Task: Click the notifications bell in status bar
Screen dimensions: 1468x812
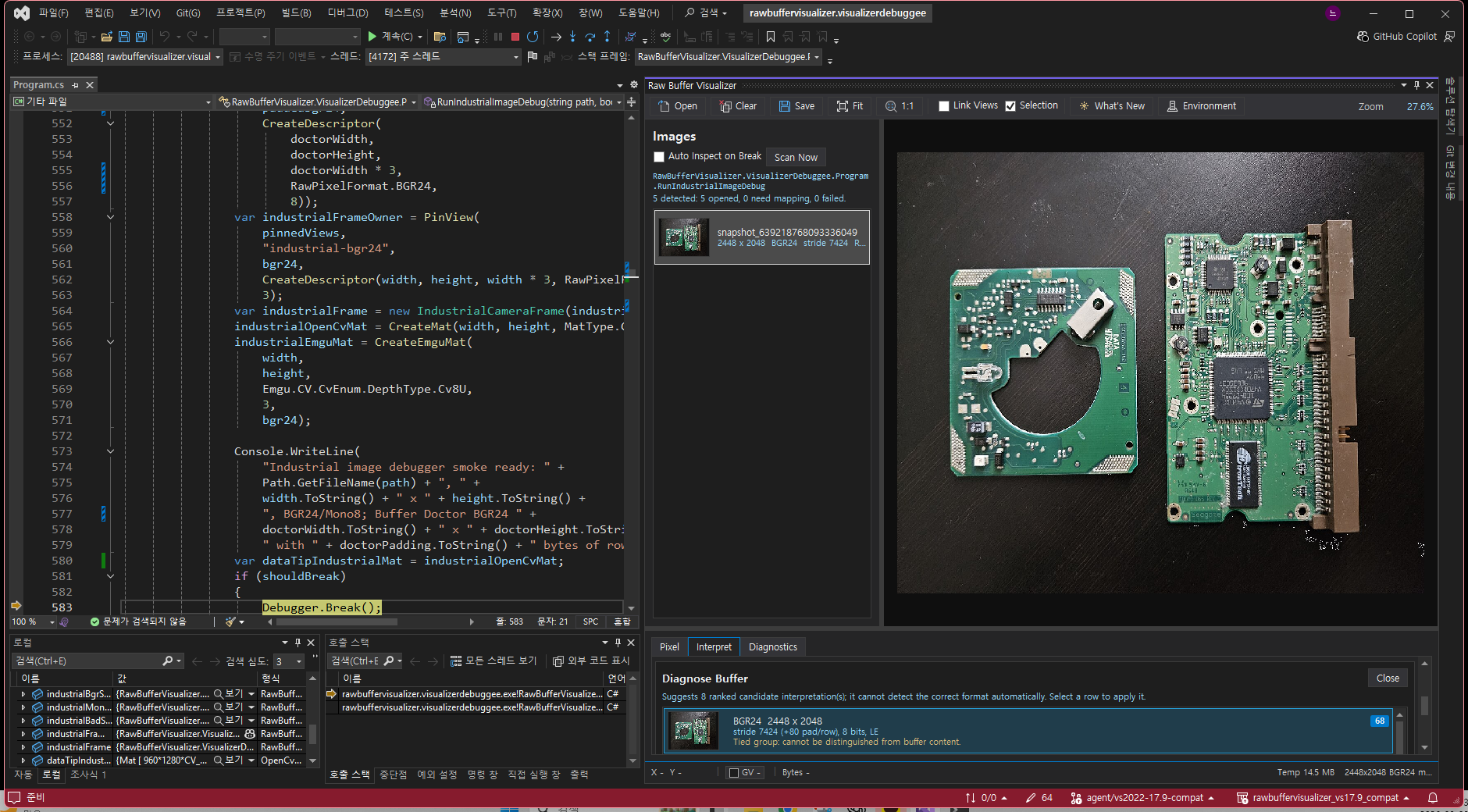Action: 1433,798
